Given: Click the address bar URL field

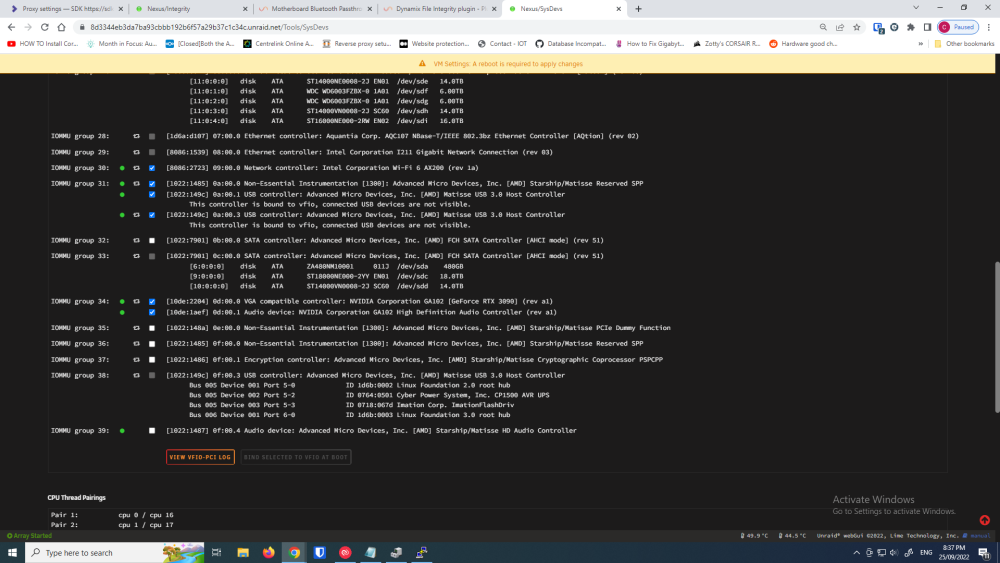Looking at the screenshot, I should (446, 27).
